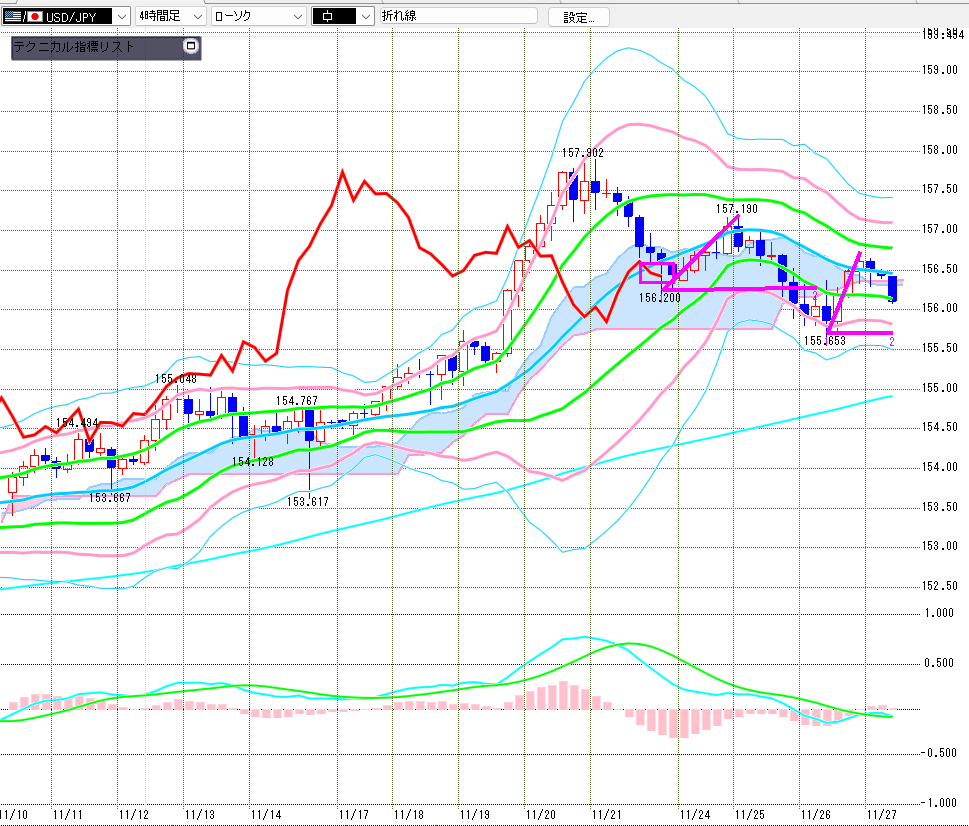Viewport: 969px width, 826px height.
Task: Expand the 4時間足 timeframe dropdown
Action: coord(196,17)
